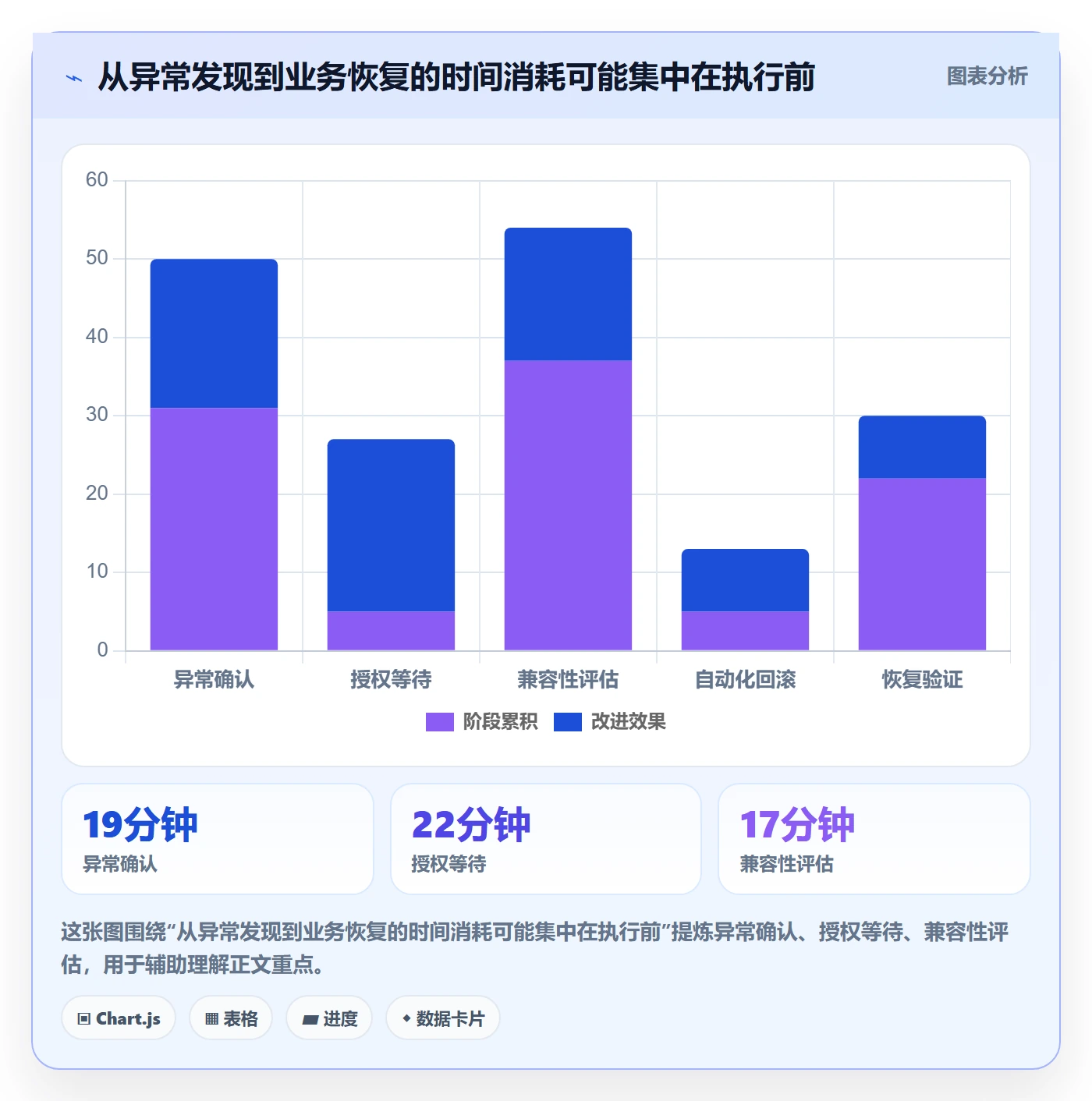Click the 异常确认 x-axis label

click(x=214, y=680)
